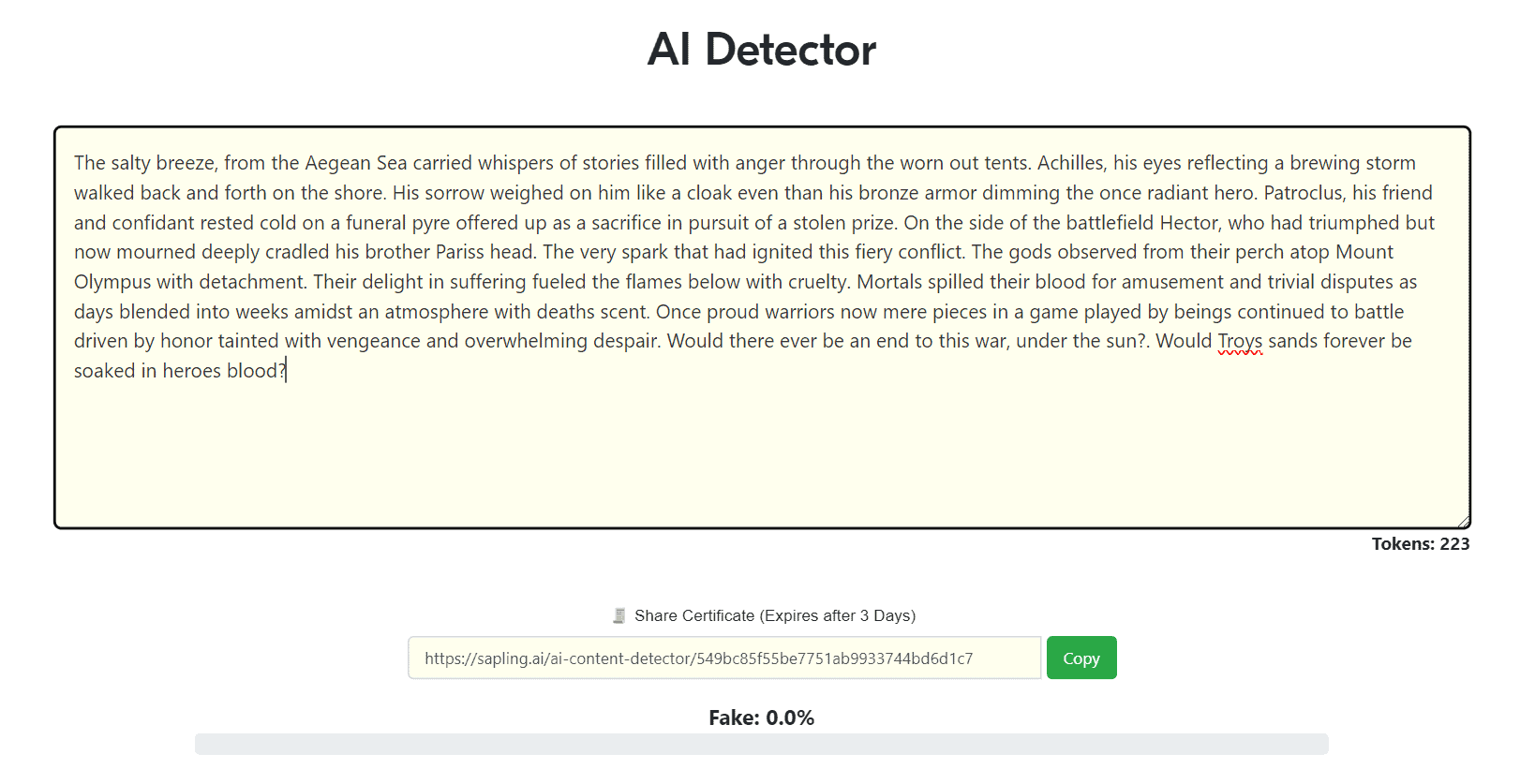Click empty space below the essay text
The image size is (1535, 784).
tap(761, 450)
